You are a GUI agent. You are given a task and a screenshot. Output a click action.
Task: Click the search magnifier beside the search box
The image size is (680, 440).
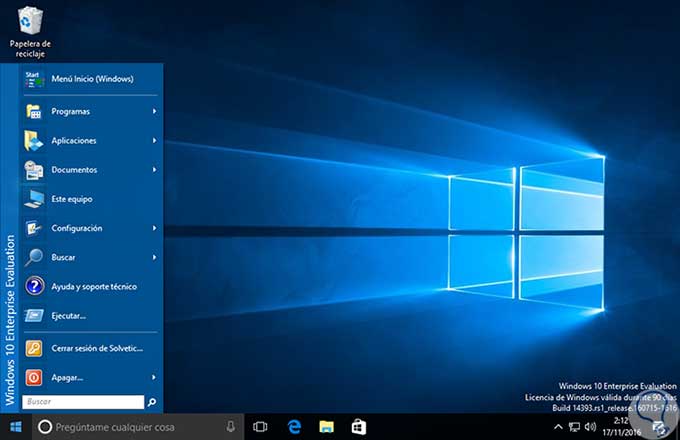click(152, 402)
